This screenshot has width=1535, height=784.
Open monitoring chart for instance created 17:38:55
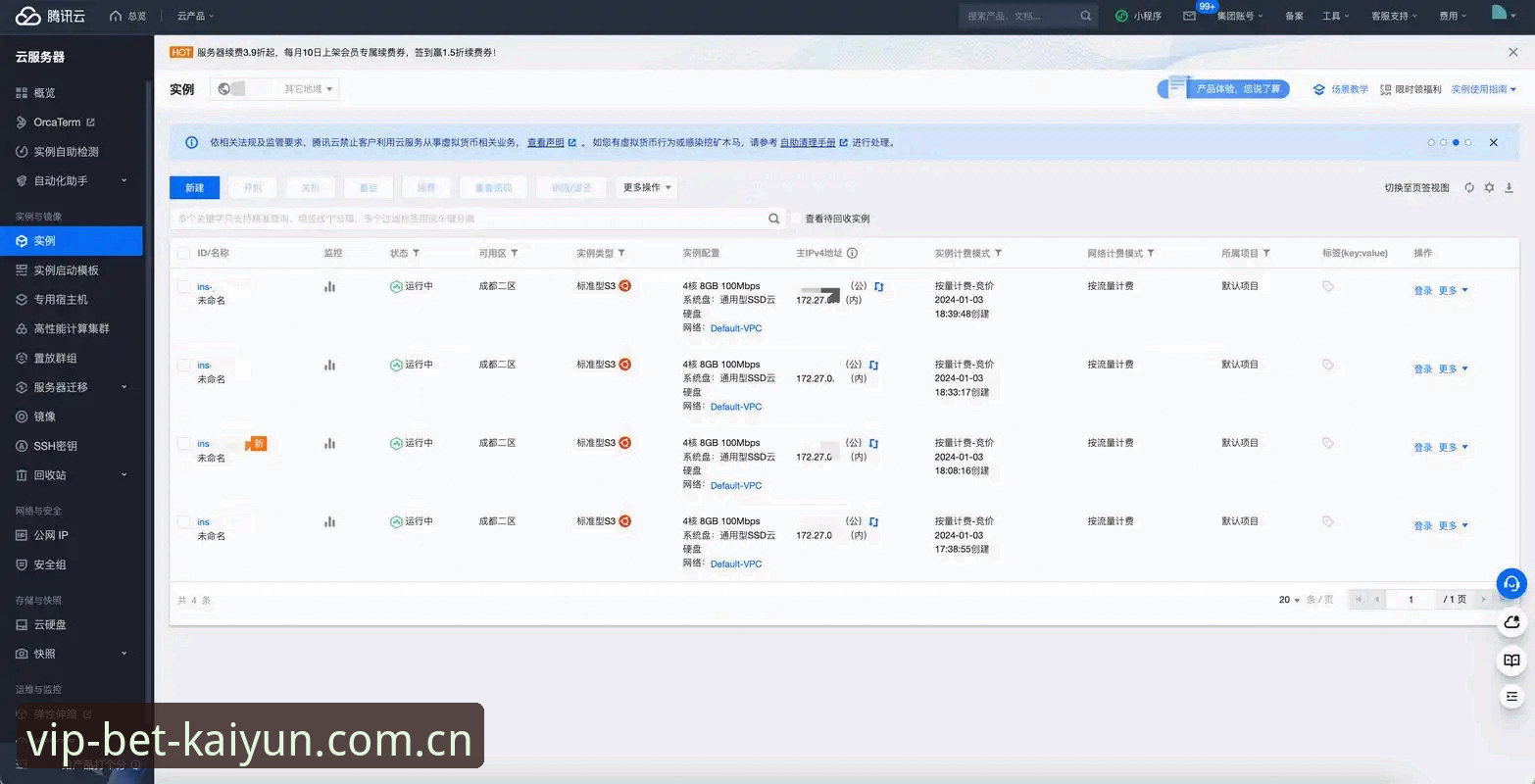click(x=330, y=521)
